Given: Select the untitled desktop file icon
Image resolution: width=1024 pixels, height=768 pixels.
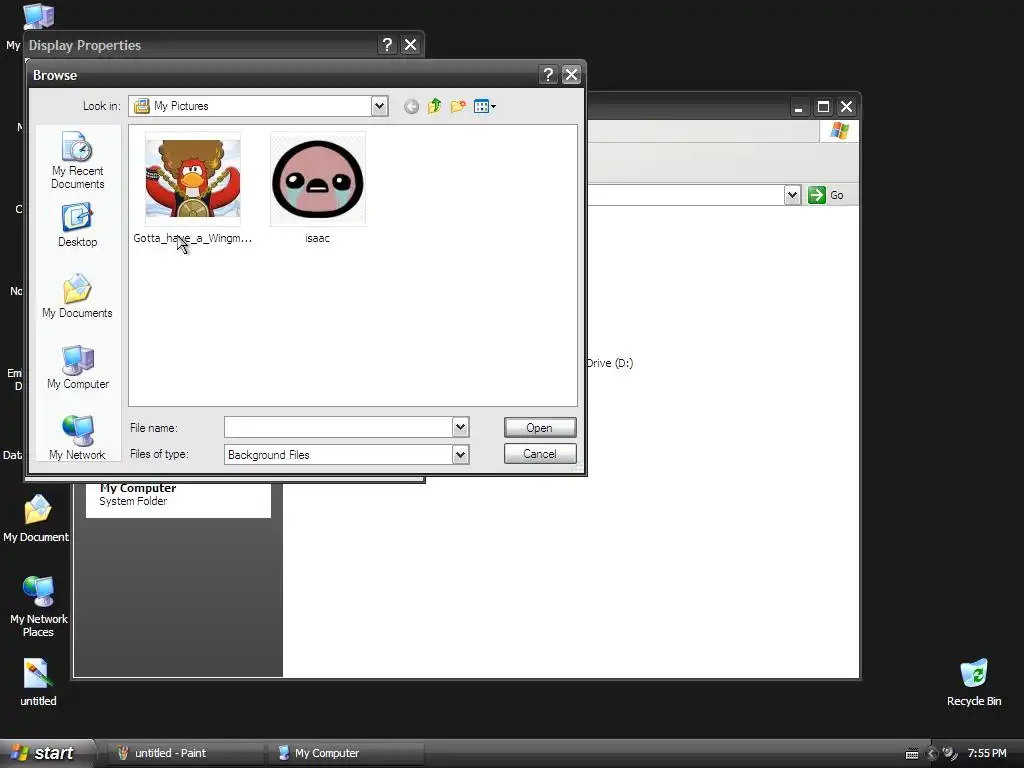Looking at the screenshot, I should coord(38,682).
